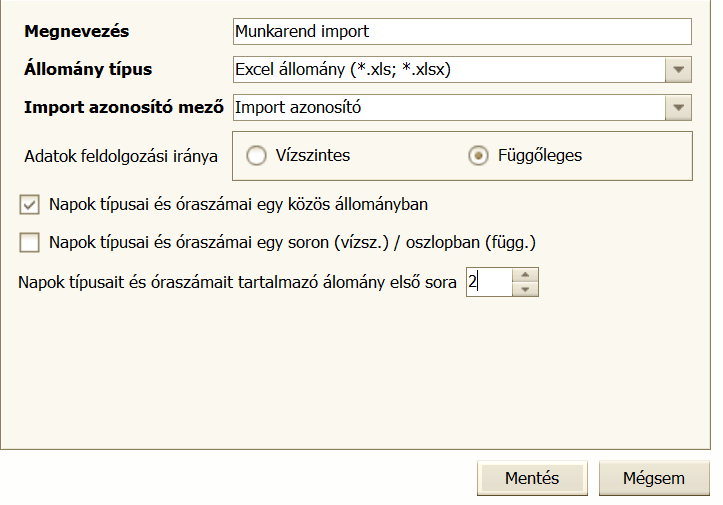Viewport: 723px width, 505px height.
Task: Select the Vízszintes radio button
Action: (x=256, y=155)
